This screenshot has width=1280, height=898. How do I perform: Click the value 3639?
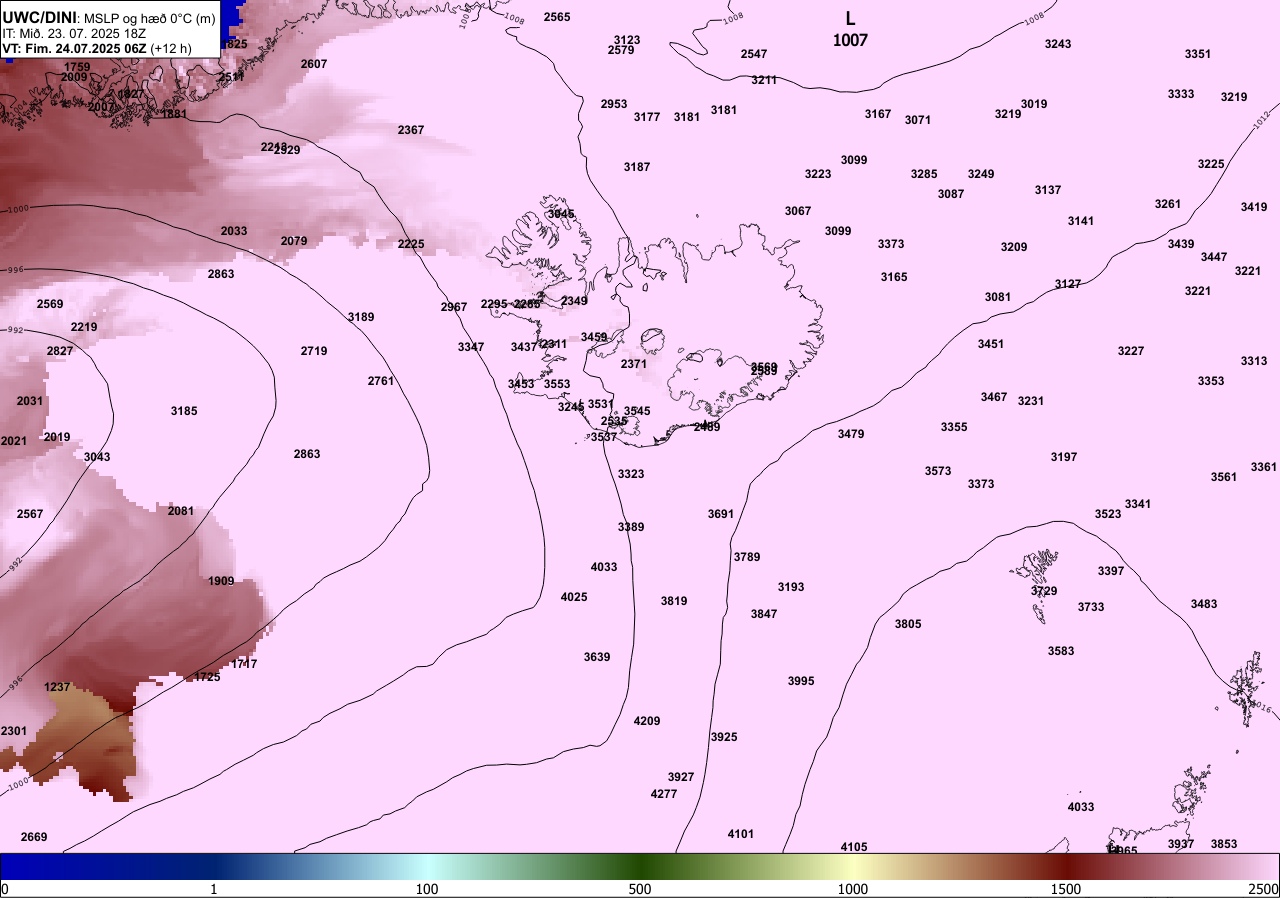point(597,657)
